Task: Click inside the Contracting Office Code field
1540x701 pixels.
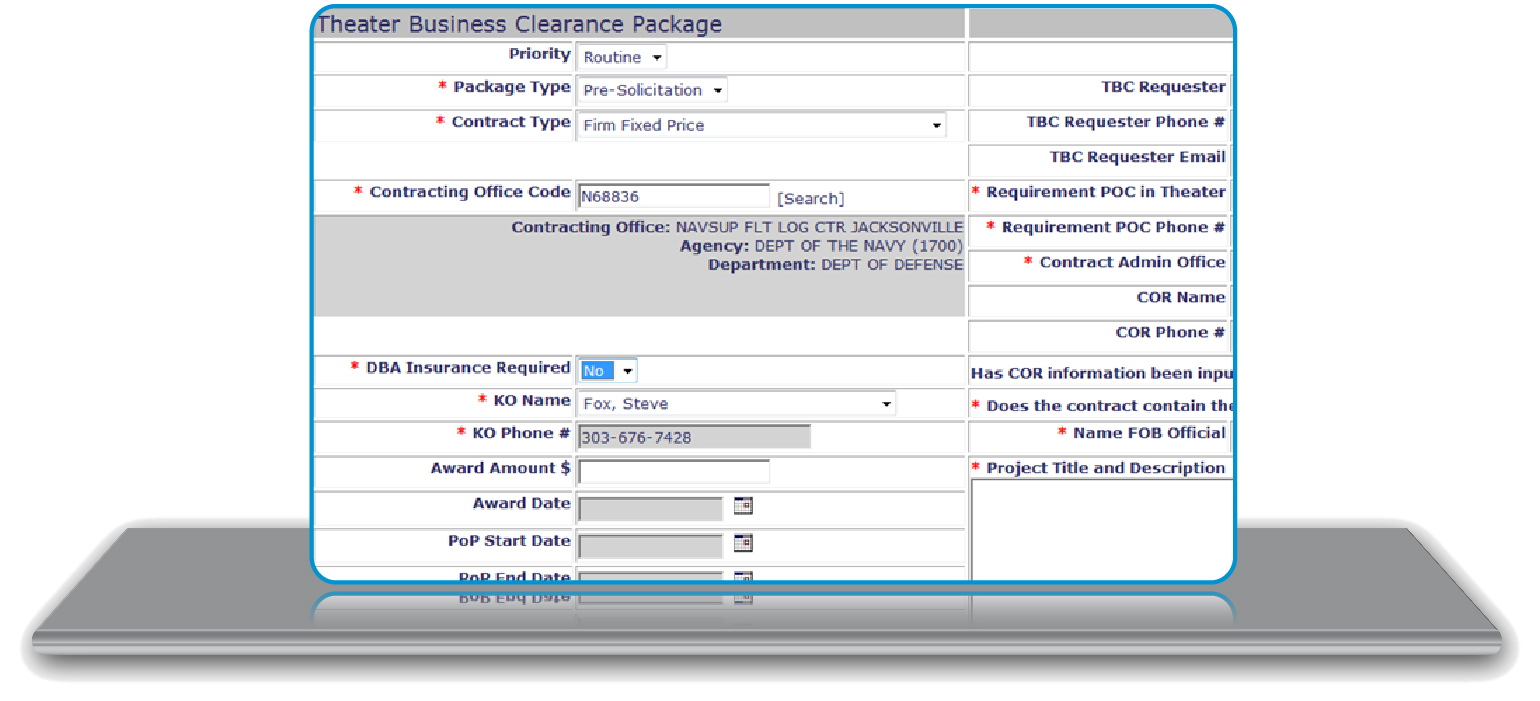Action: pos(672,194)
